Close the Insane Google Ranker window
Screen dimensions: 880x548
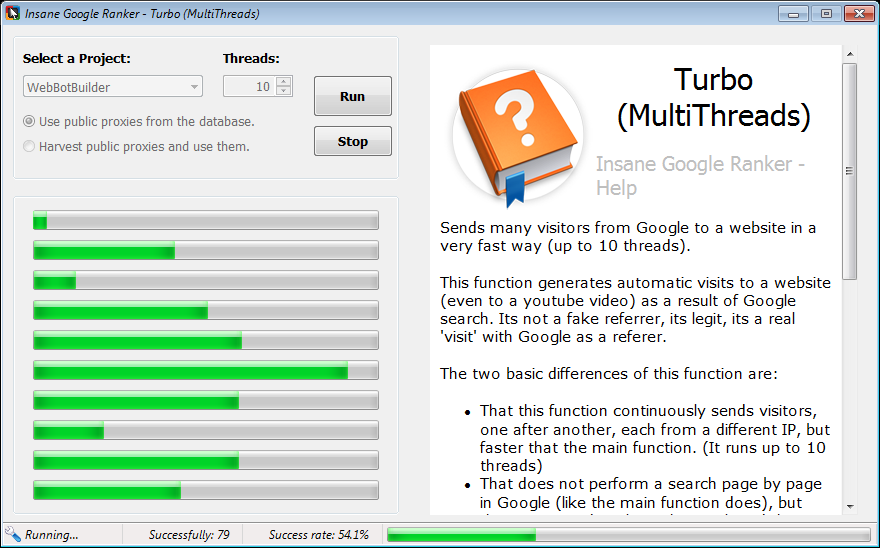coord(859,13)
